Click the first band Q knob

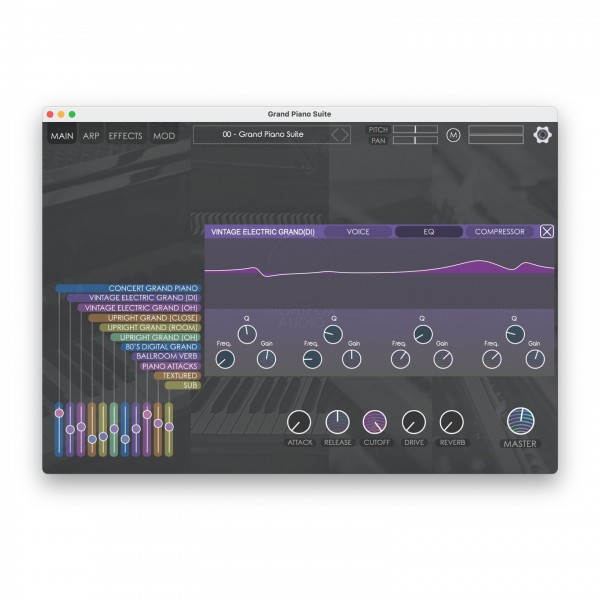pos(247,334)
